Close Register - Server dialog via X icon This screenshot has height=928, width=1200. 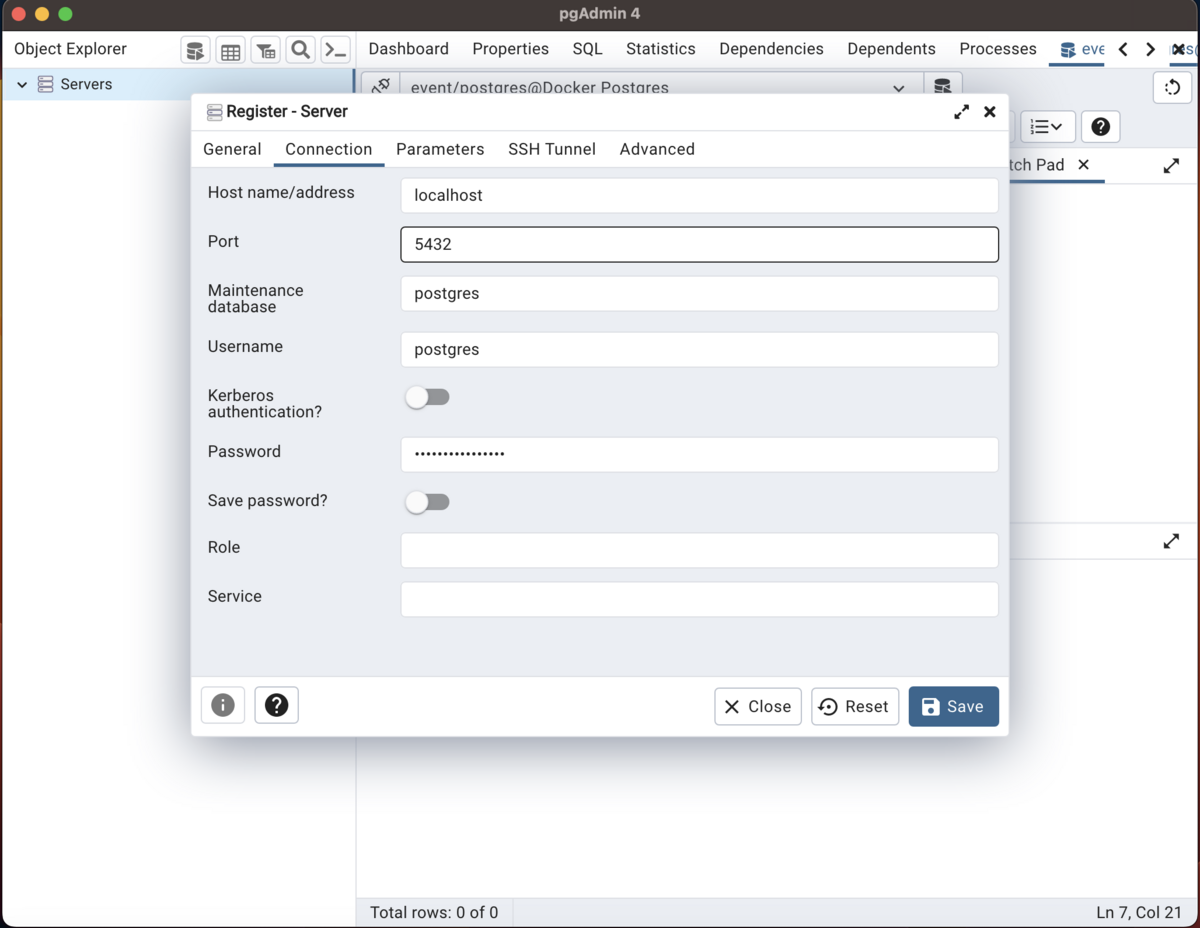990,112
